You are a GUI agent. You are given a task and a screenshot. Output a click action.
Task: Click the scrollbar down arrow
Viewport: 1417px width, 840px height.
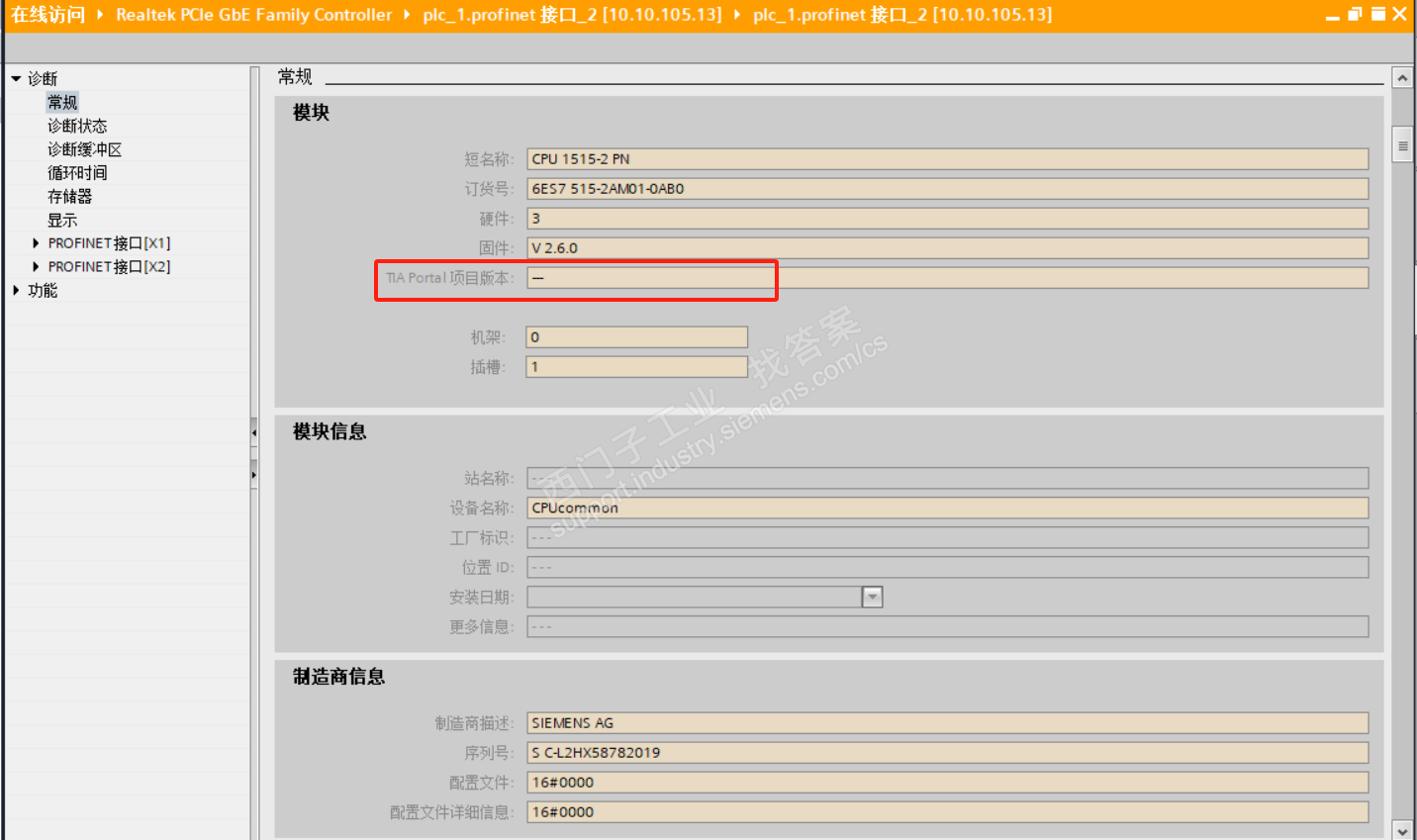click(x=1402, y=830)
